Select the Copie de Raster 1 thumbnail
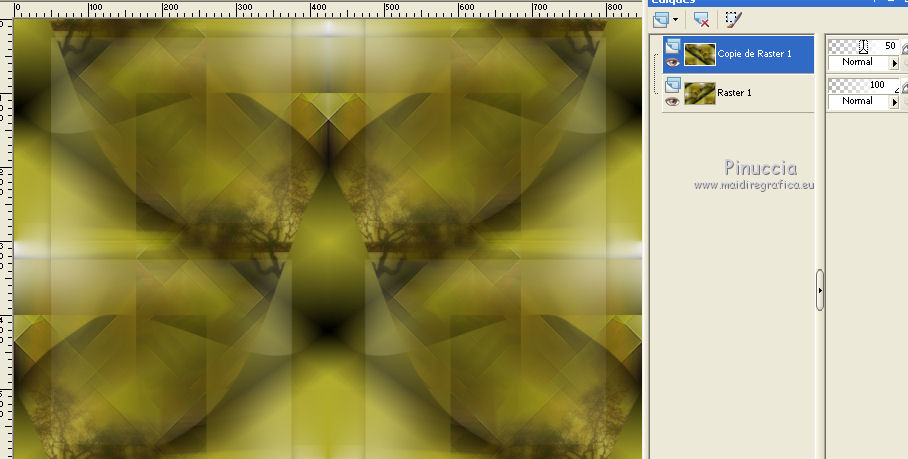 click(700, 54)
